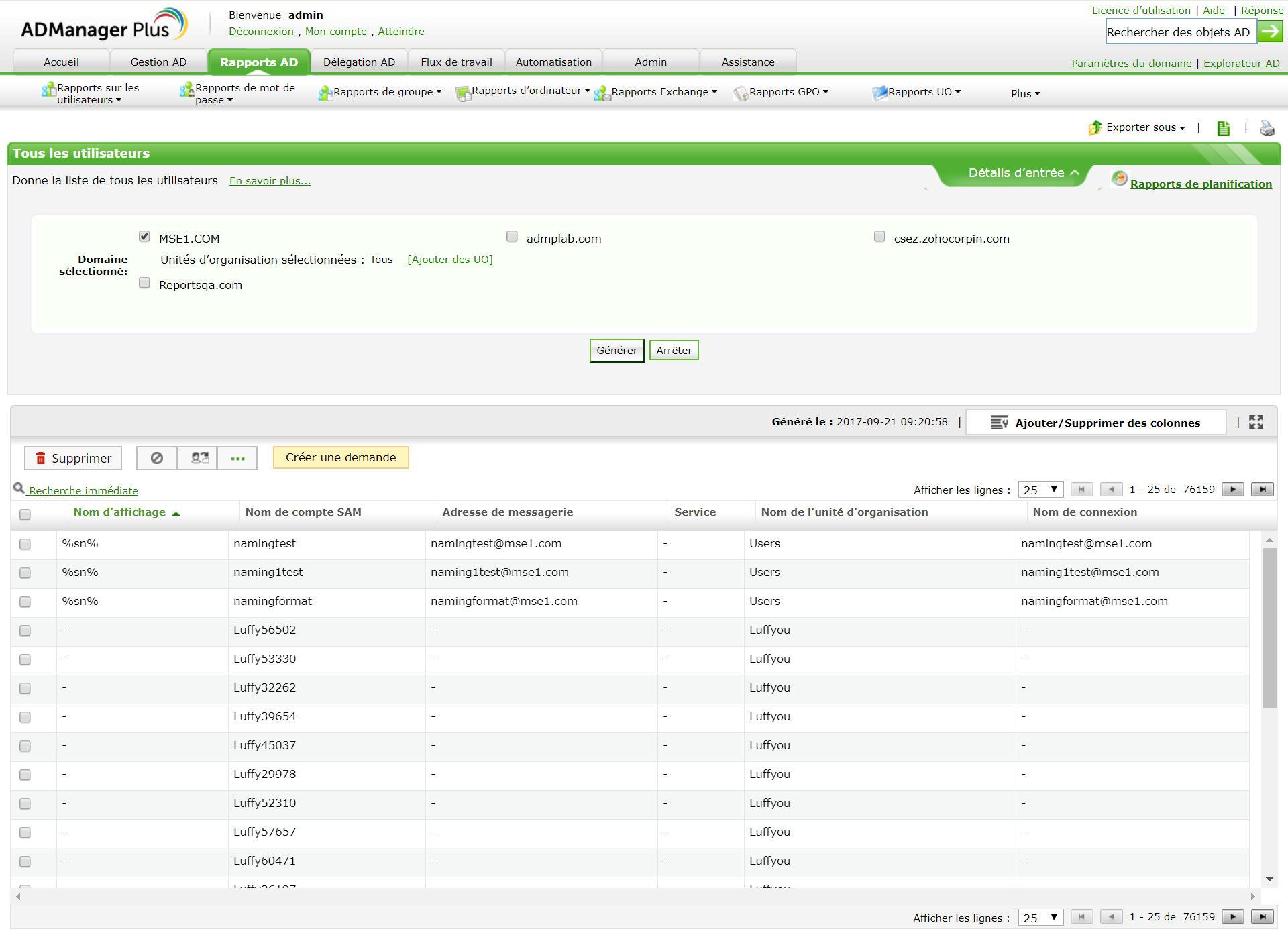
Task: Open the top rows-per-page dropdown showing 25
Action: point(1040,490)
